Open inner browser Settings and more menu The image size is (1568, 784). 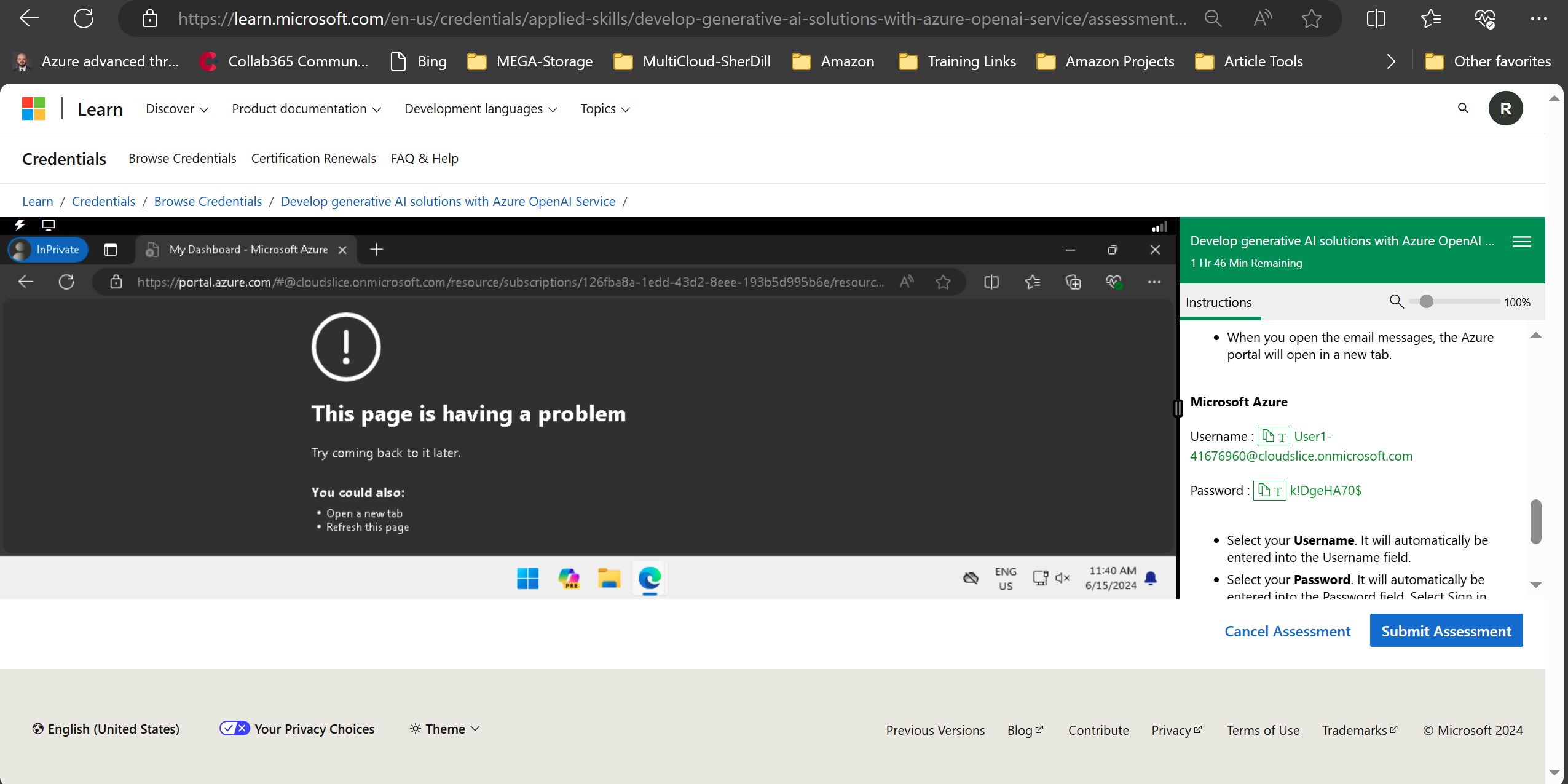coord(1154,282)
